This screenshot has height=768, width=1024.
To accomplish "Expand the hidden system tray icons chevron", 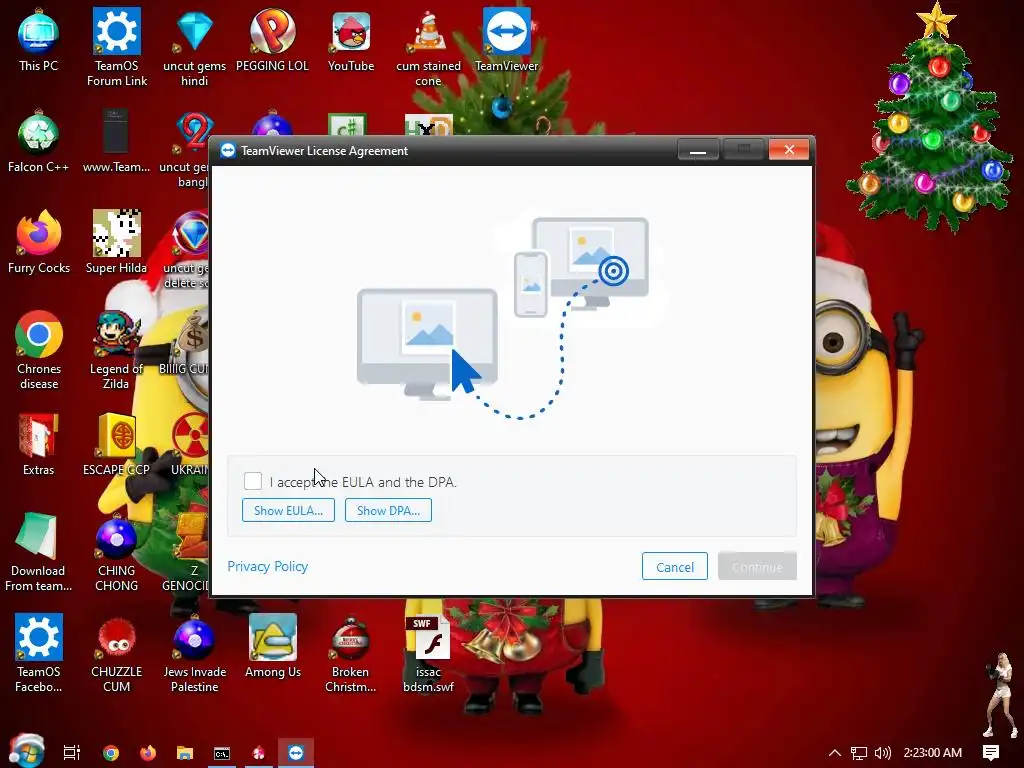I will [835, 753].
